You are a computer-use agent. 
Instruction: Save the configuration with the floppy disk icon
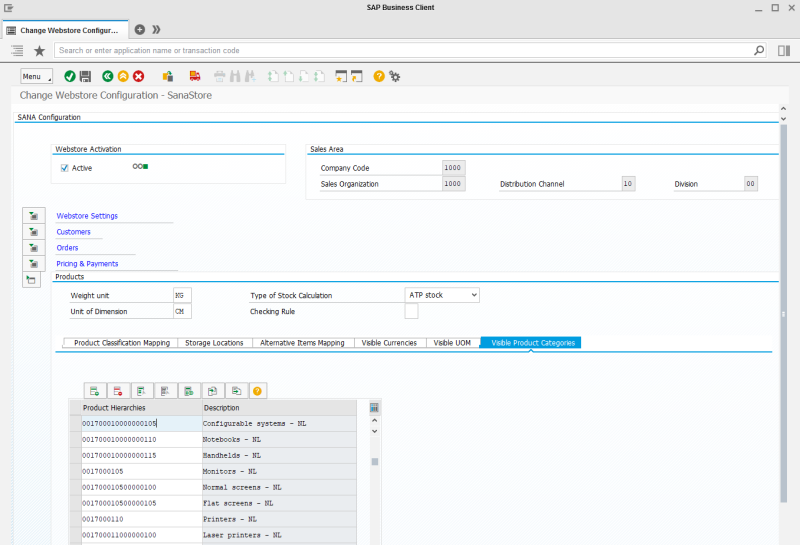click(85, 77)
